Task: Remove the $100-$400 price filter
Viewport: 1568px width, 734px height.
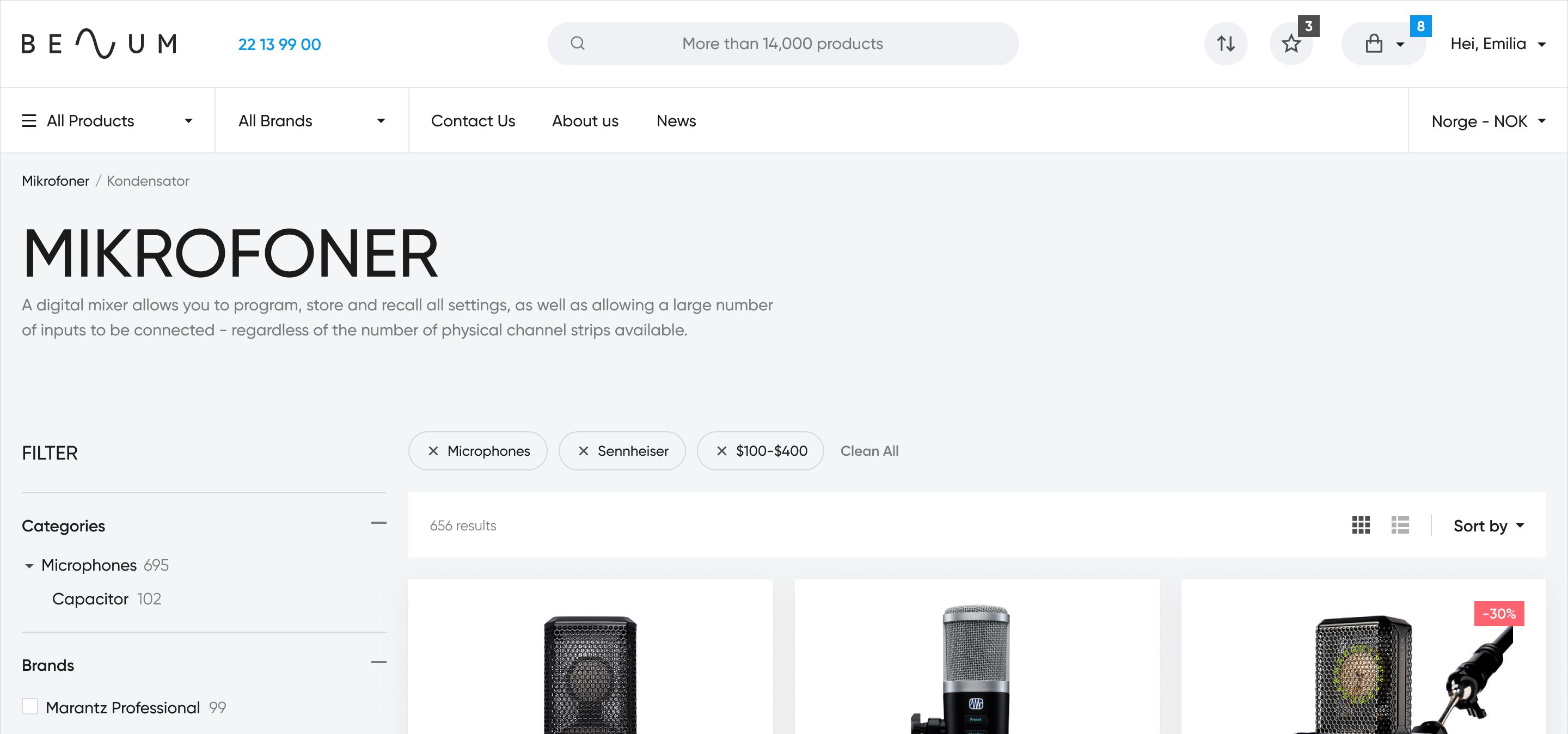Action: (x=721, y=451)
